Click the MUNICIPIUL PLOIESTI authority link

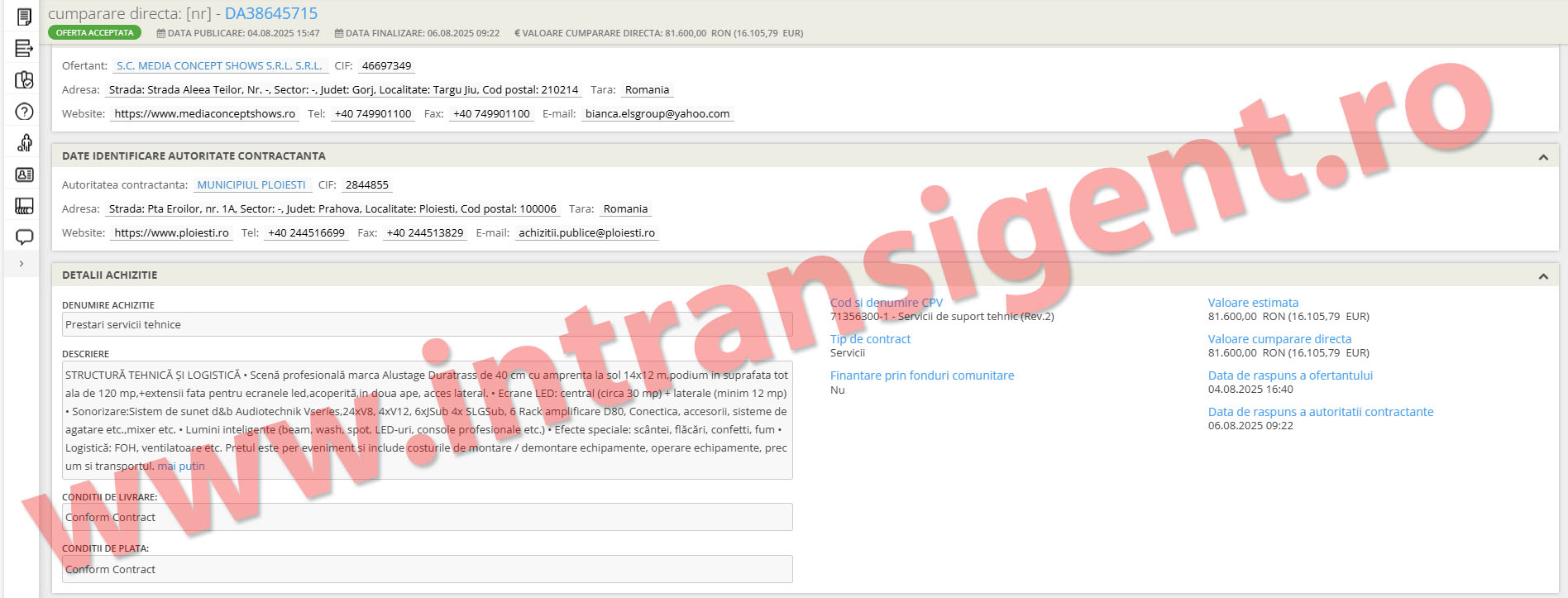tap(251, 185)
